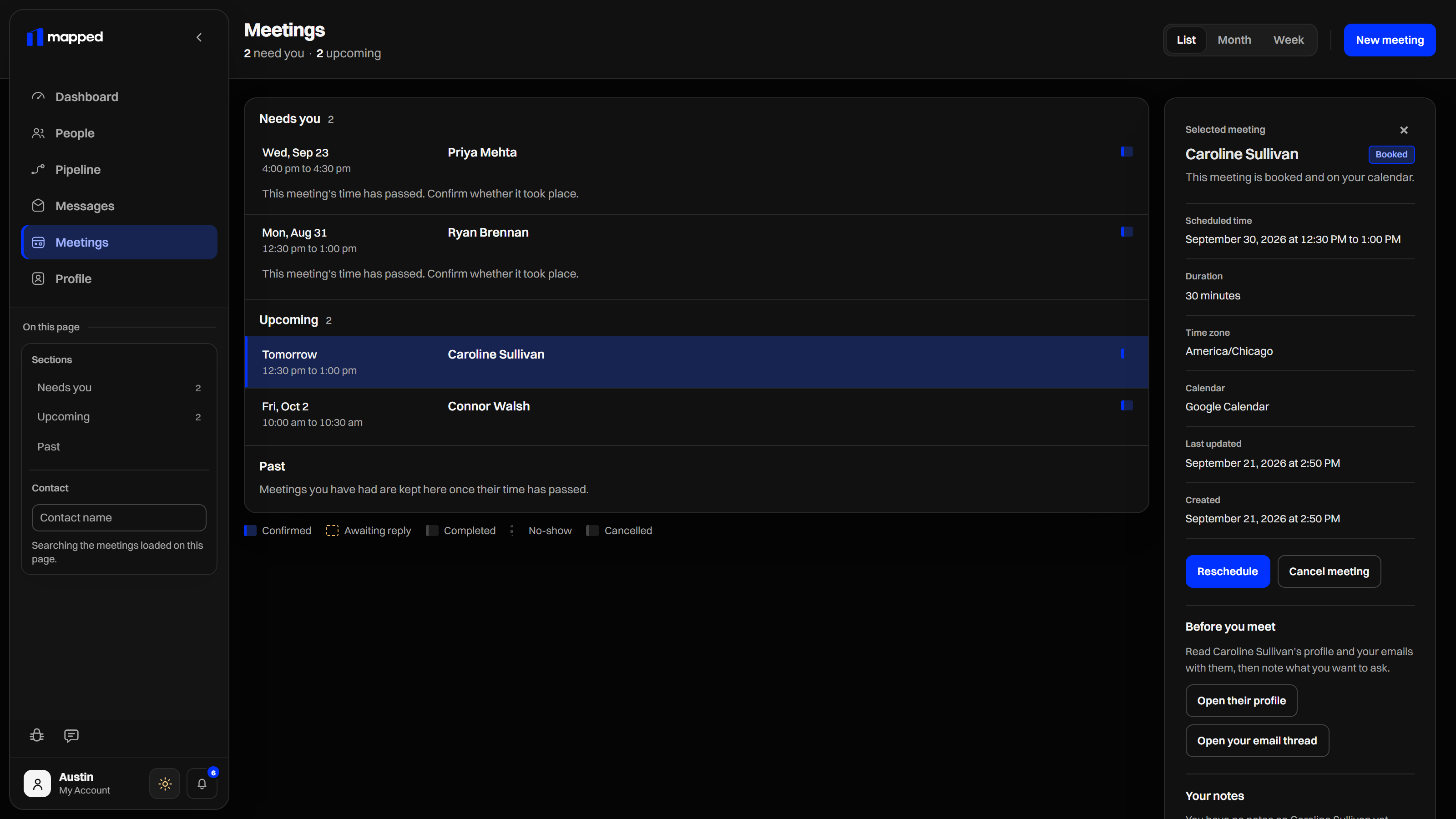
Task: Open the feedback chat icon
Action: [71, 735]
